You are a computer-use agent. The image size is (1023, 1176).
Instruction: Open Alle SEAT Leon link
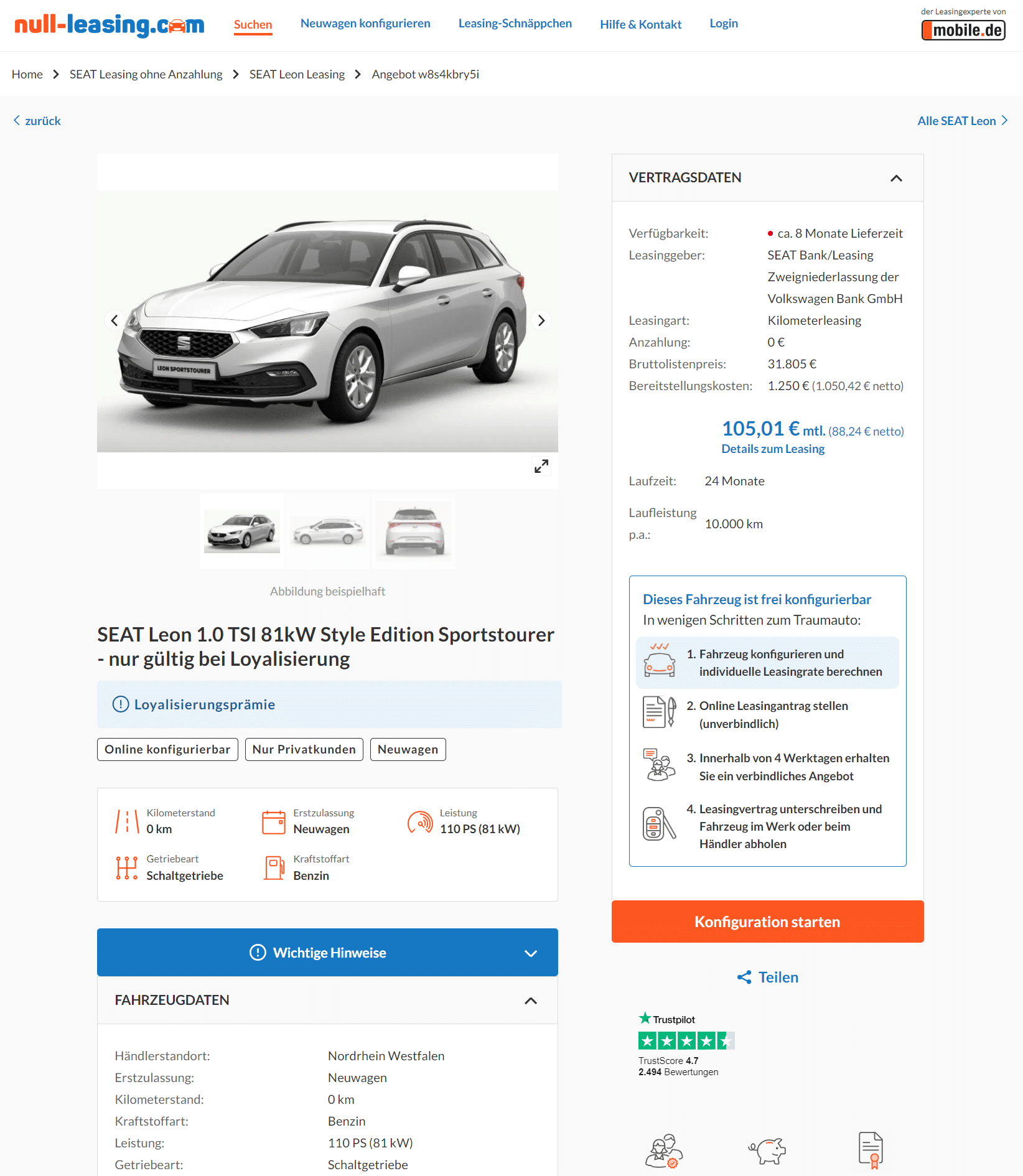[957, 121]
